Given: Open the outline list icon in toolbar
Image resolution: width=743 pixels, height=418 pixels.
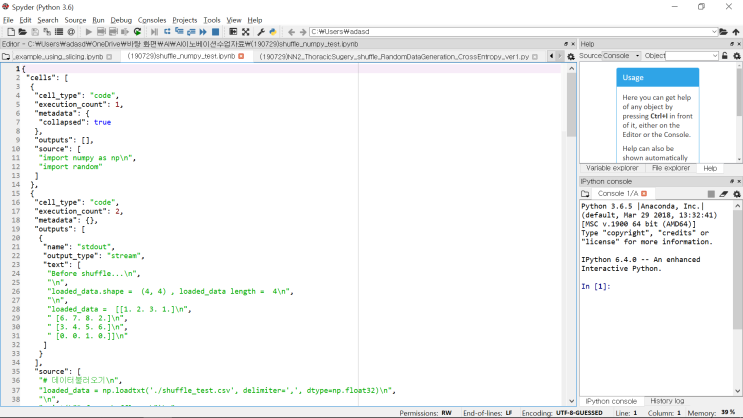Looking at the screenshot, I should tap(59, 32).
